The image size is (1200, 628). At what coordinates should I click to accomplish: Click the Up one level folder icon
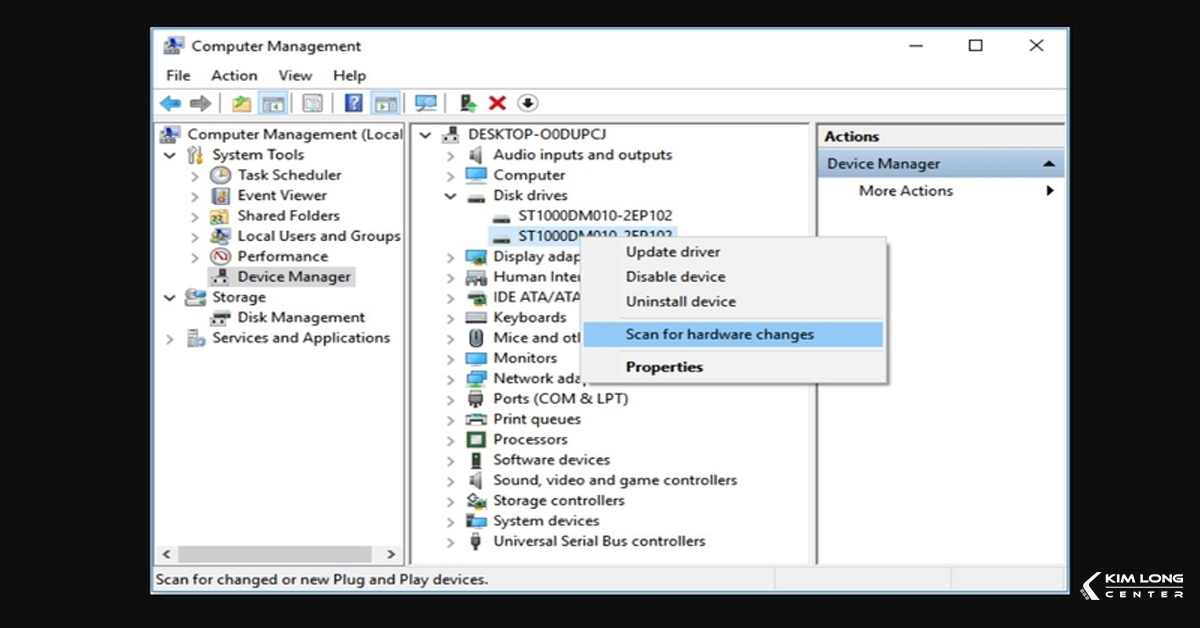pos(241,103)
